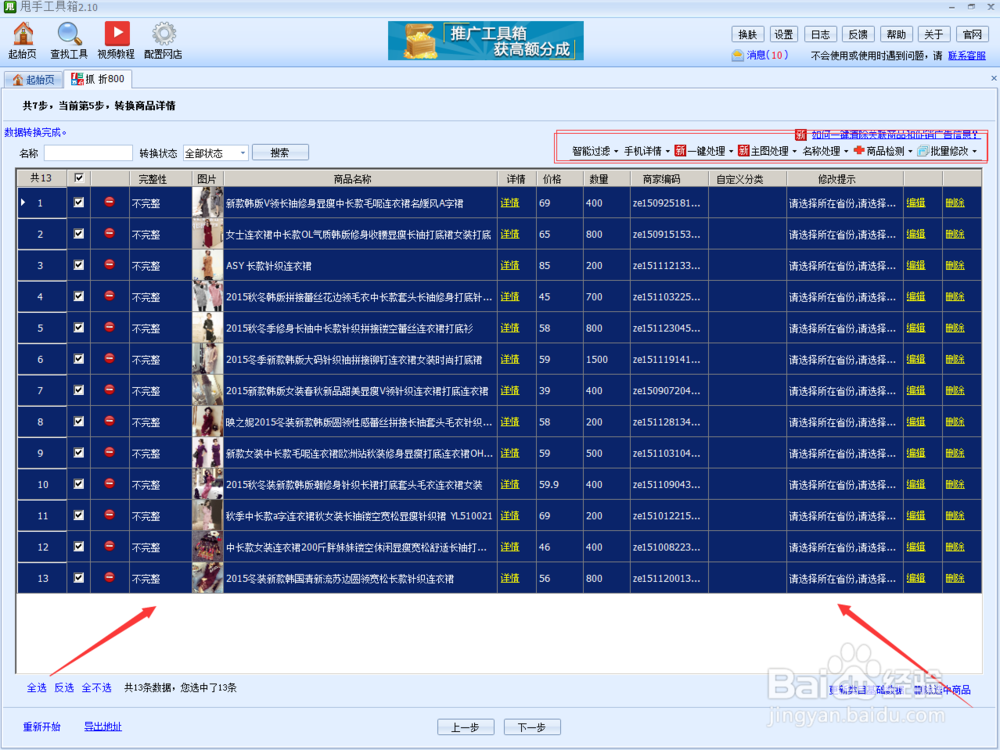
Task: Click the 联系客服 customer service link
Action: (966, 55)
